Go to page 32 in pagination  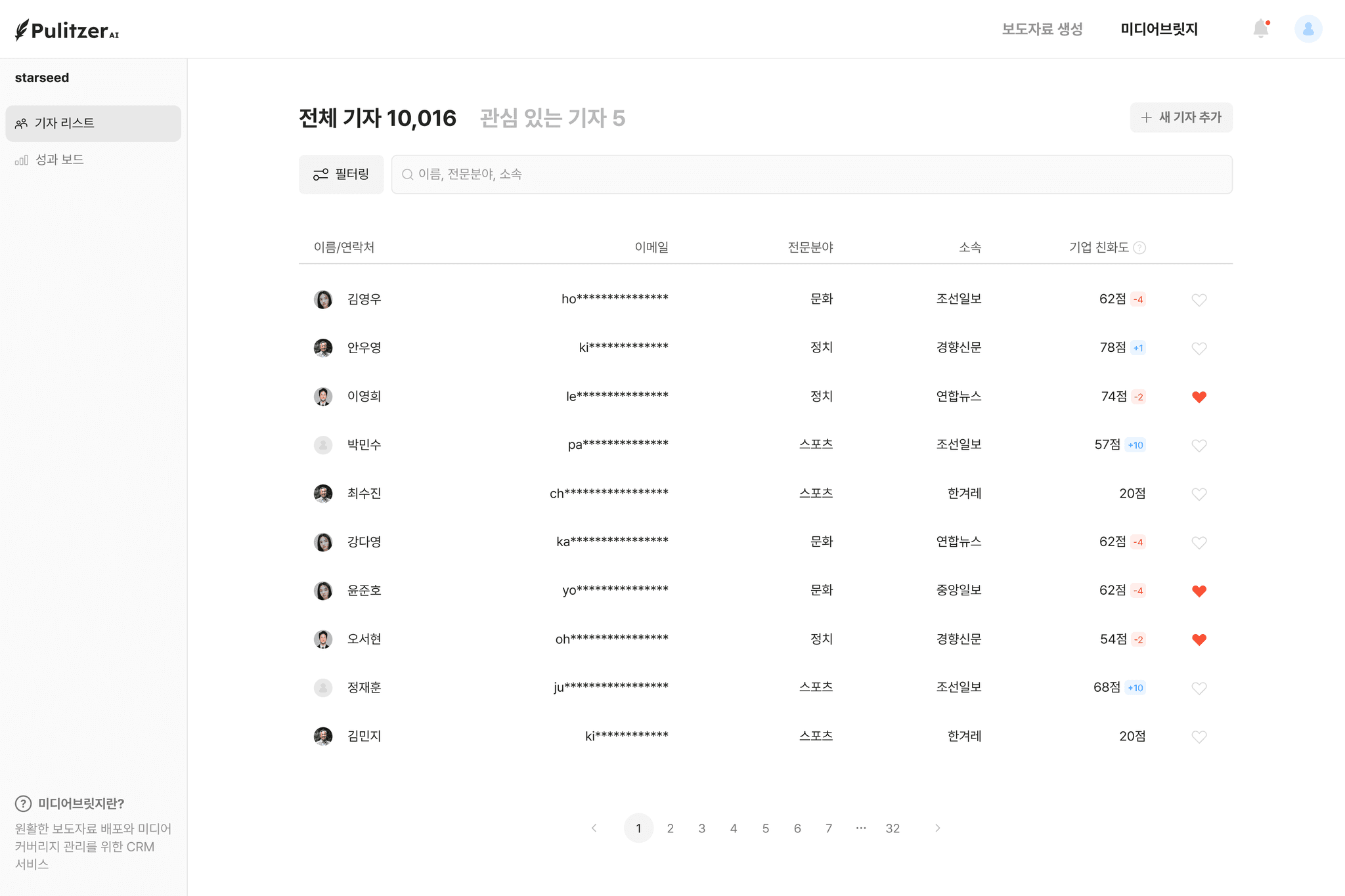(x=893, y=828)
